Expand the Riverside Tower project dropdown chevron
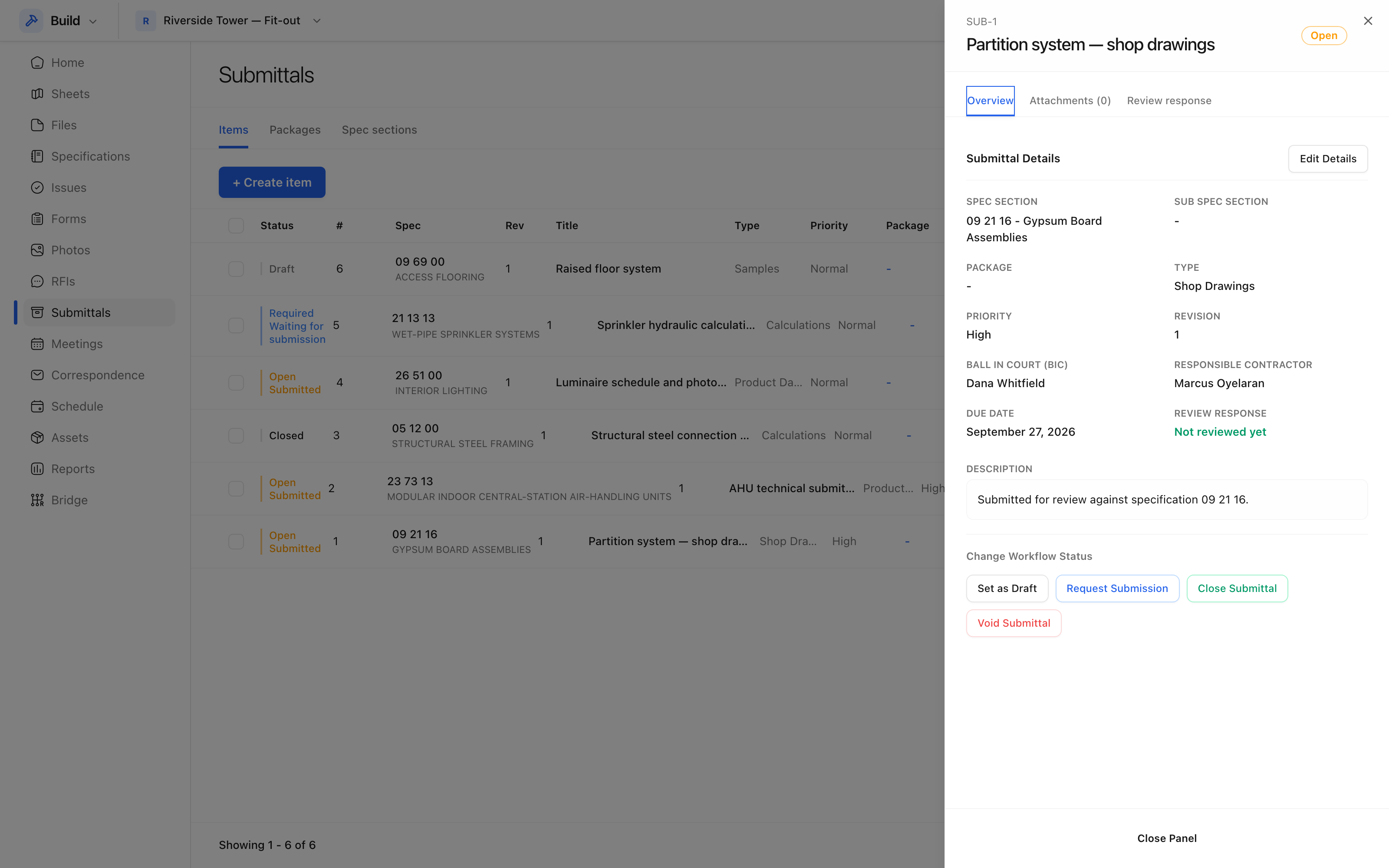 click(x=316, y=21)
